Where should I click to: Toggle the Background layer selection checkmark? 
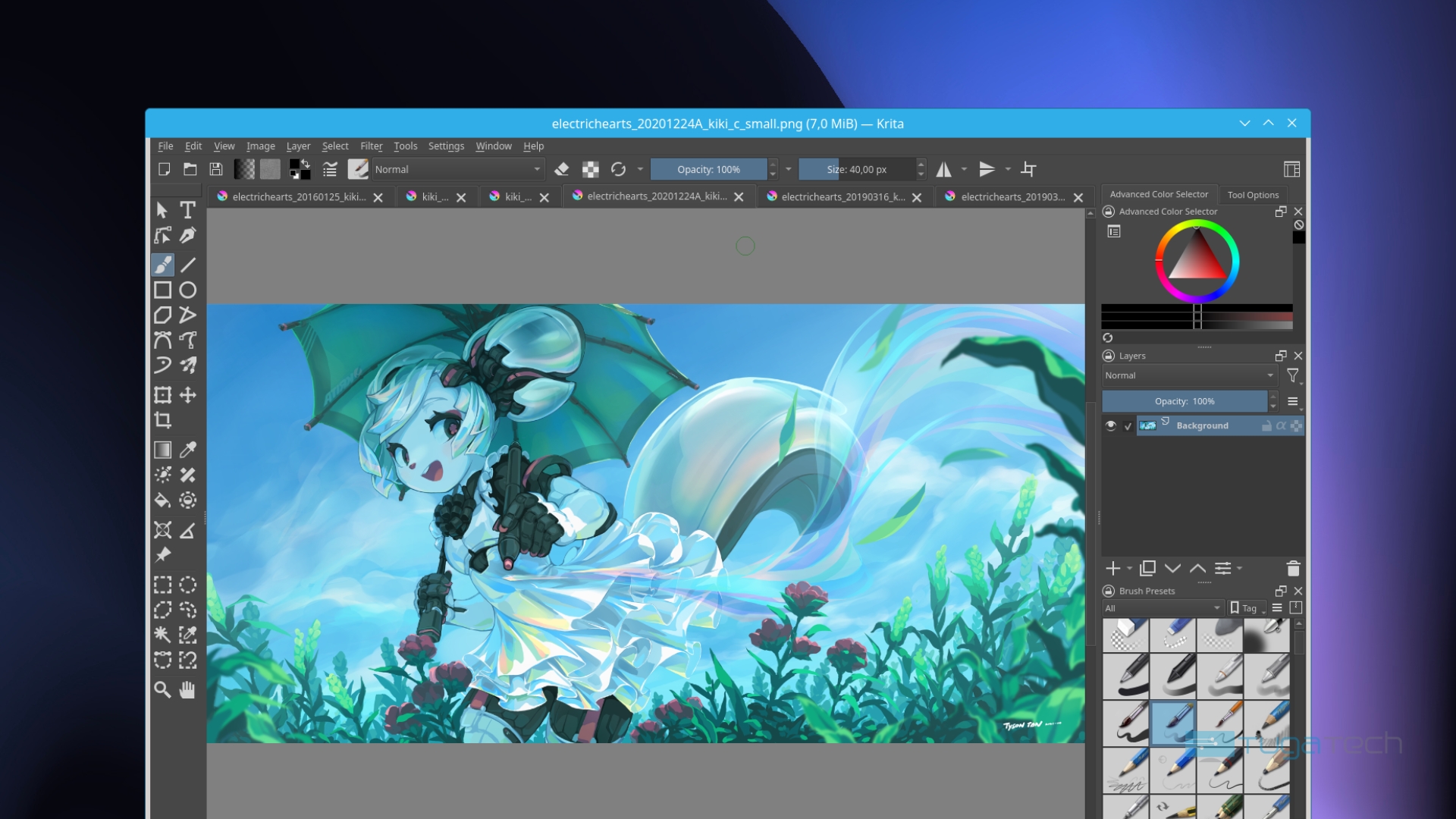click(x=1128, y=426)
